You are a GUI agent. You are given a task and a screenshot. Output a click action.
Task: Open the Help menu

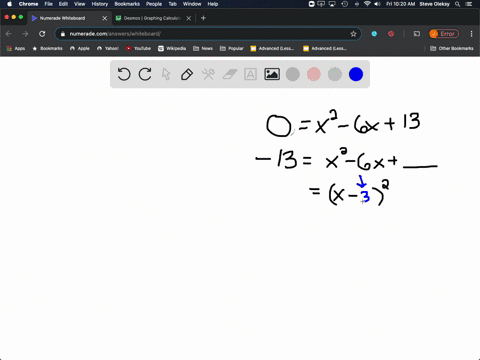213,4
